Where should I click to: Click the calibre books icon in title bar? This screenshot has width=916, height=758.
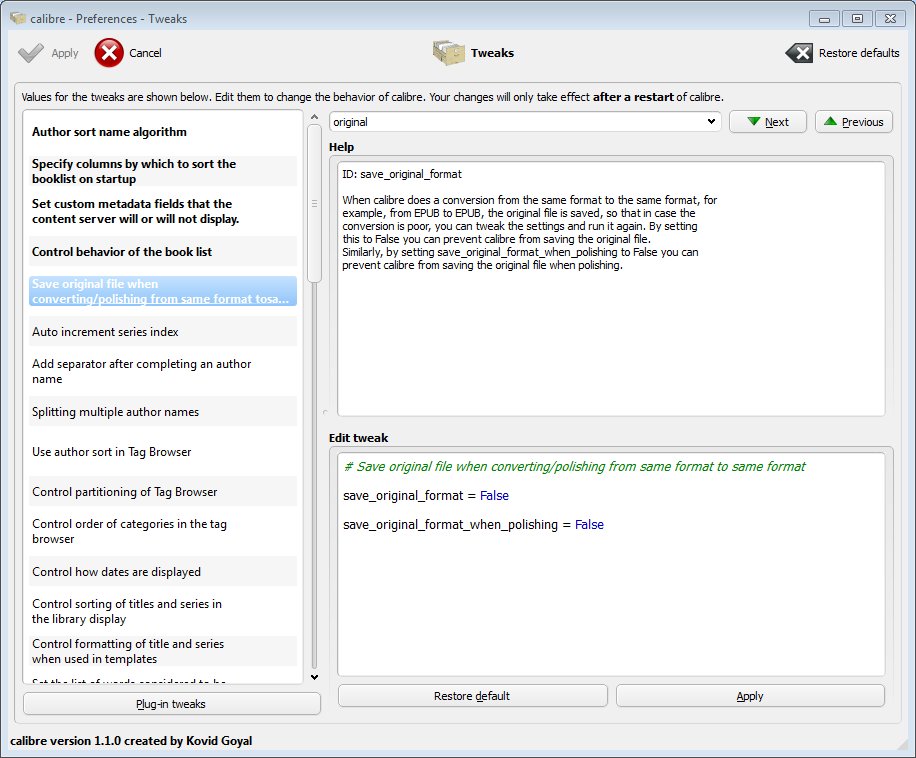18,18
